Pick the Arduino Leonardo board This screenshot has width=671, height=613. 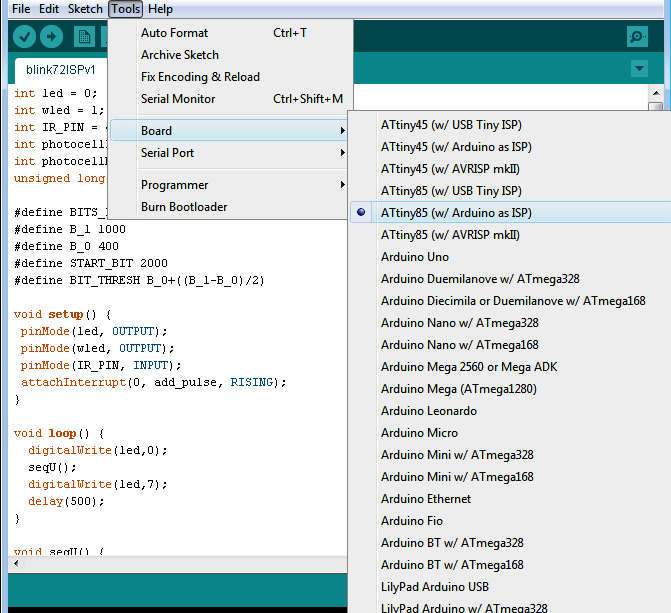click(x=511, y=411)
